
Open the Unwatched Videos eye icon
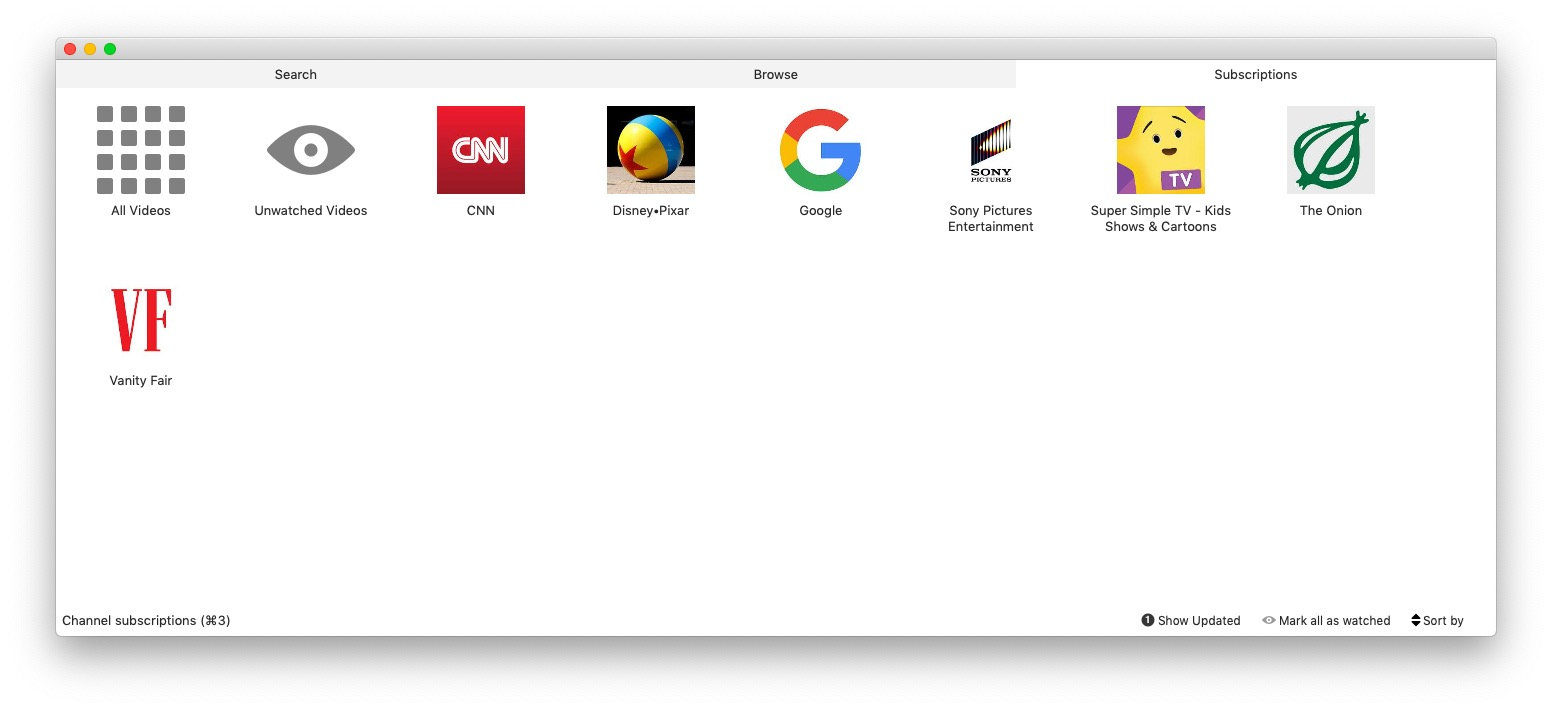pos(311,150)
